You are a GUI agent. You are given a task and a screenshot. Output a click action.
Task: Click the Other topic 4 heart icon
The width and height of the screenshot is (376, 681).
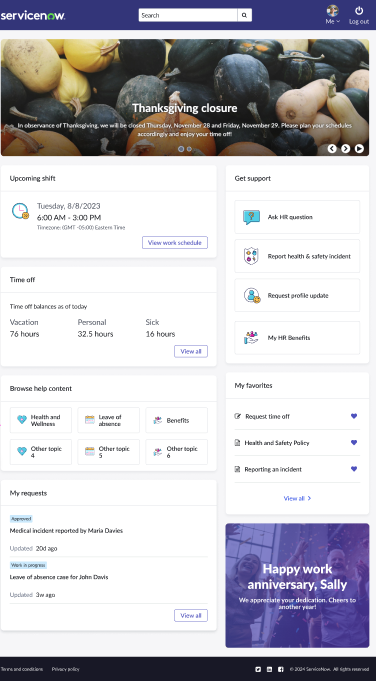pos(22,451)
